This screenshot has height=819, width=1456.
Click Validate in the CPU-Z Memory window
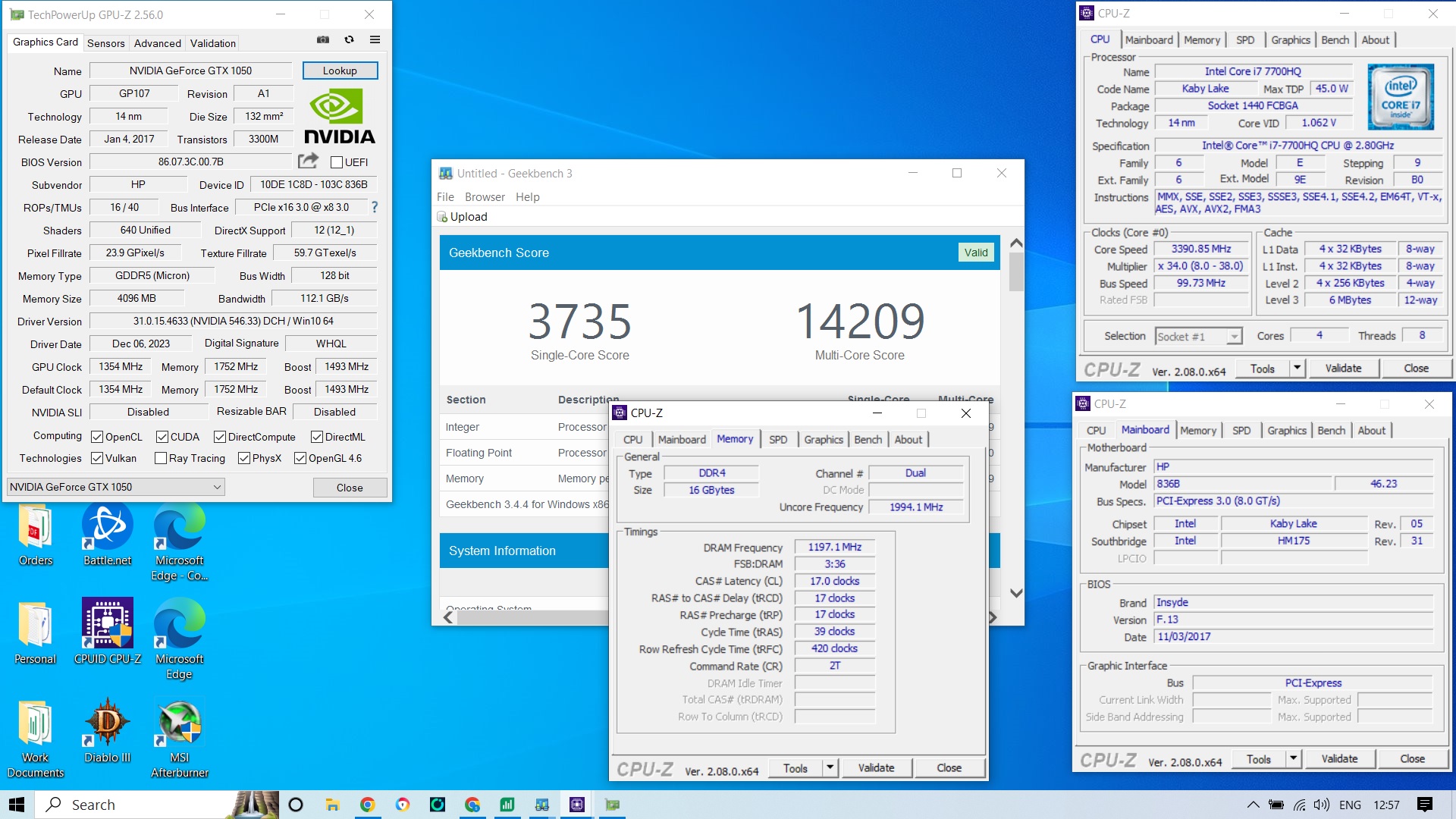point(876,768)
